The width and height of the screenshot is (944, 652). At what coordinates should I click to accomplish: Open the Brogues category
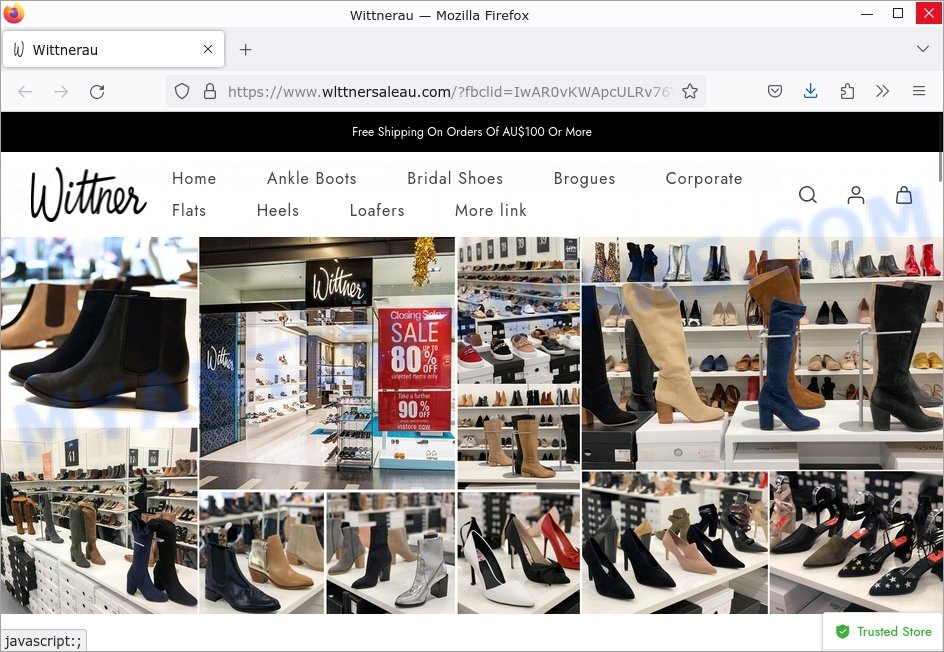(x=585, y=179)
